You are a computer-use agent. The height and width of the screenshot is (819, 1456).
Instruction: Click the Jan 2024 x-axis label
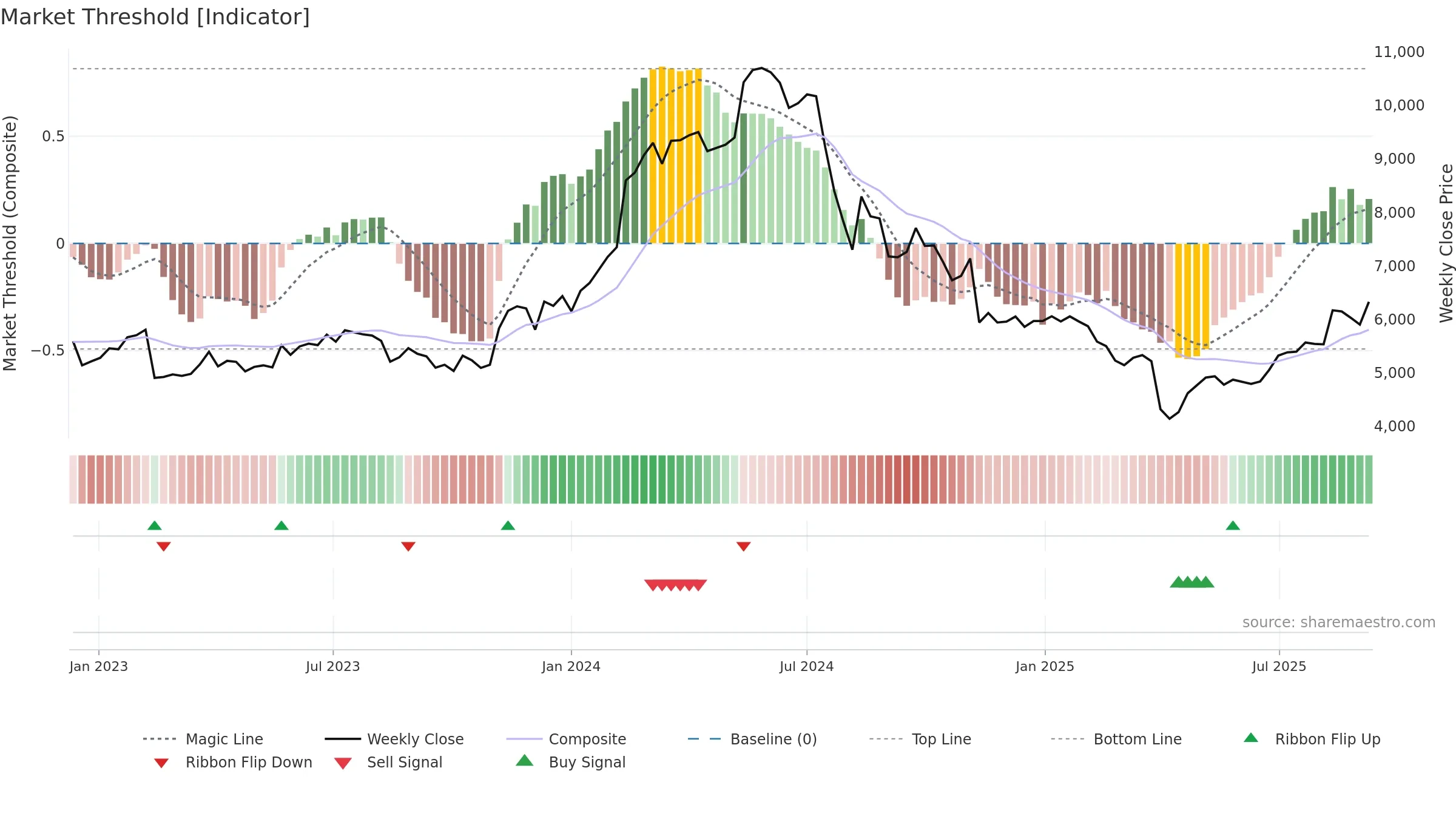[571, 666]
